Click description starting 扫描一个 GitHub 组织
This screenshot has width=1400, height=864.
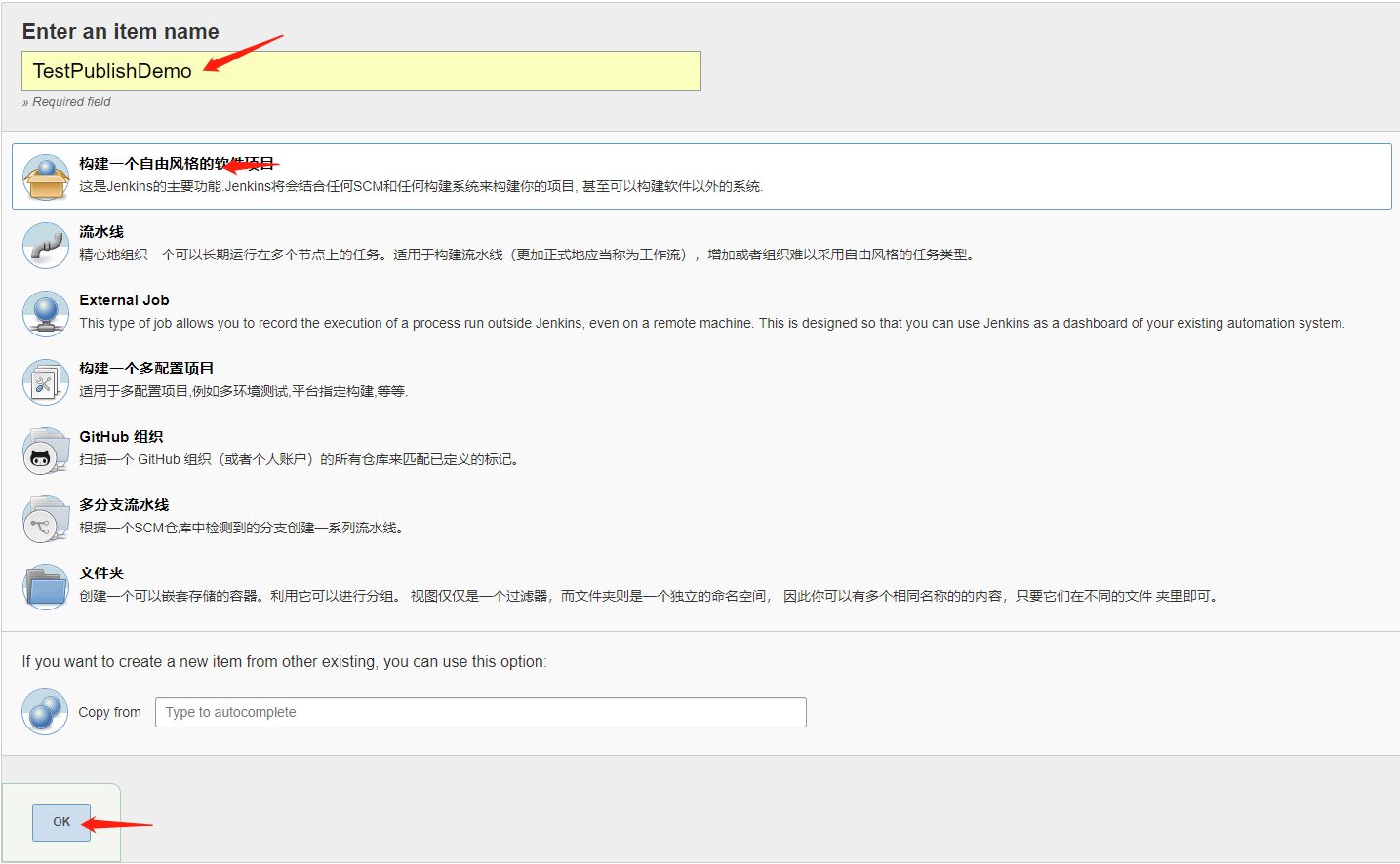[x=300, y=459]
